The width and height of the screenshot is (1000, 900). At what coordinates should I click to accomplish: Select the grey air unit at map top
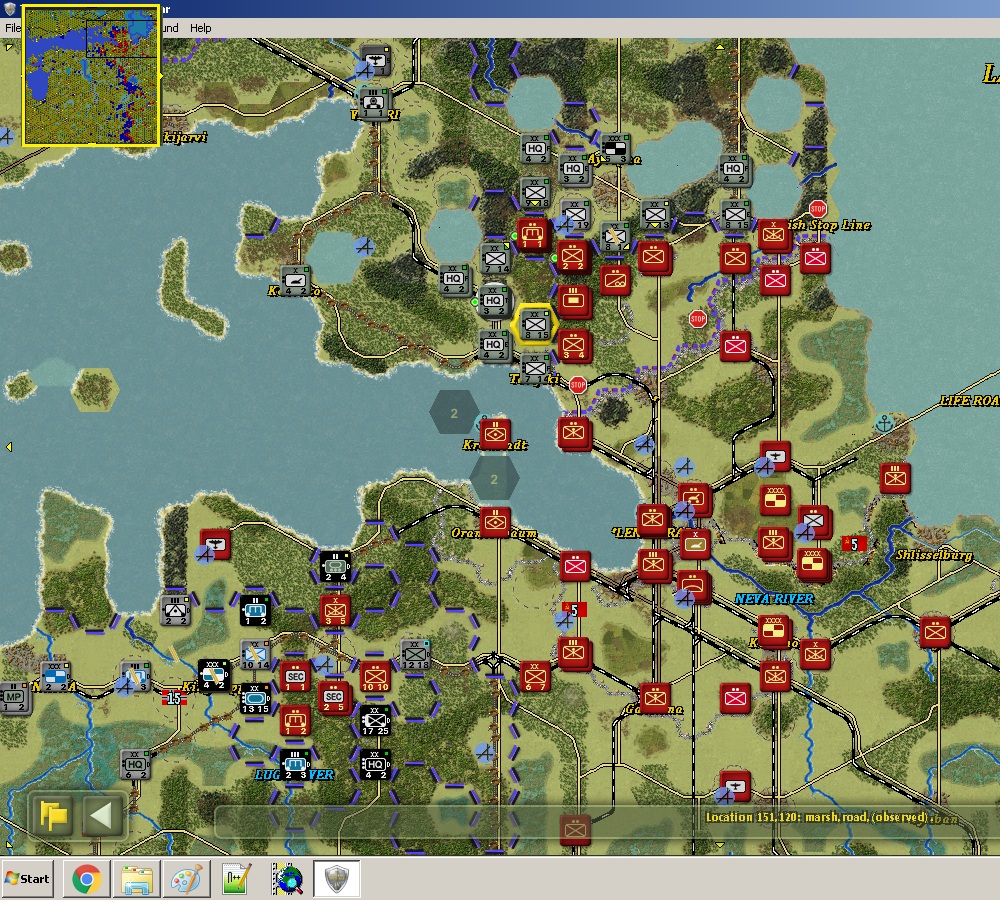pyautogui.click(x=375, y=60)
